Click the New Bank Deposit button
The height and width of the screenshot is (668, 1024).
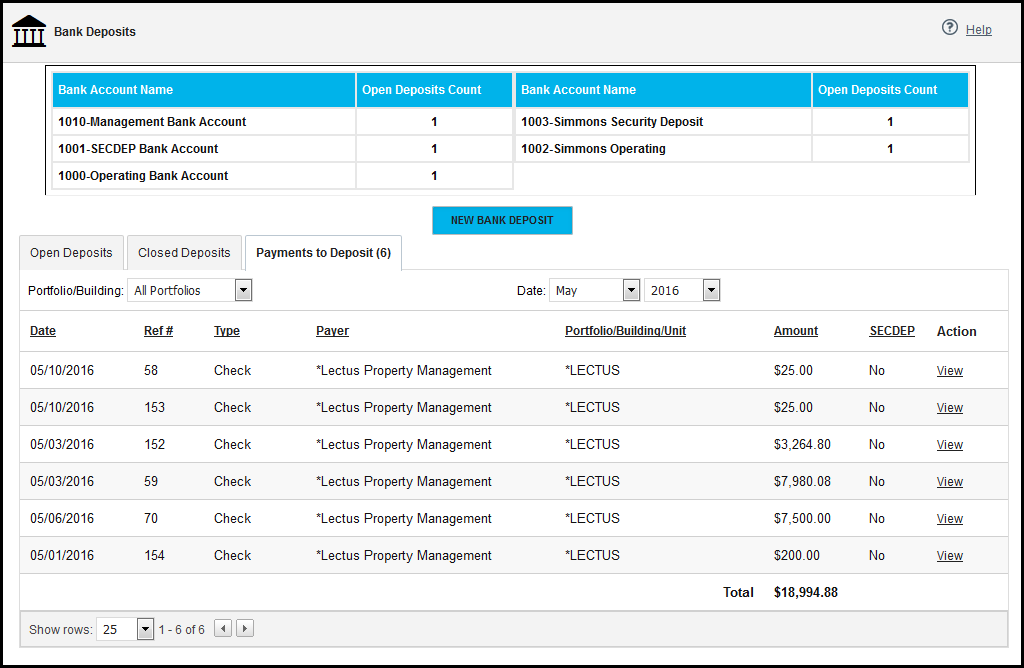502,220
